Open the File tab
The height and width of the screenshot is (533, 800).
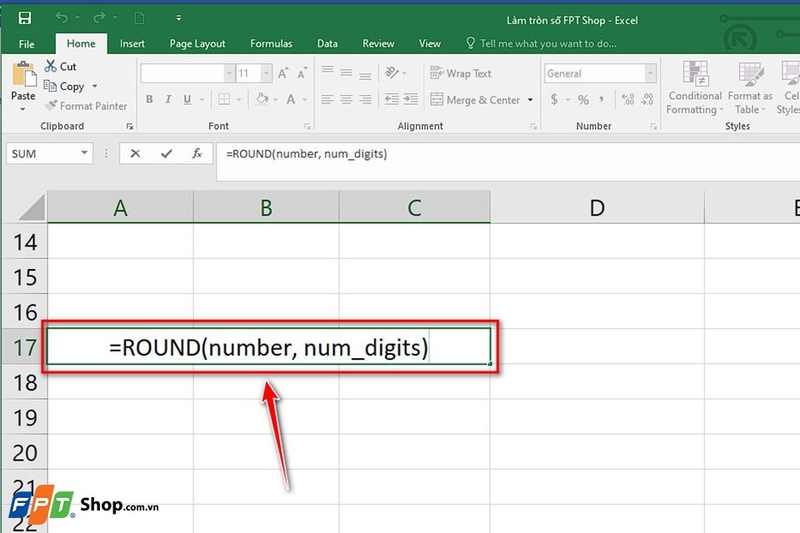27,44
